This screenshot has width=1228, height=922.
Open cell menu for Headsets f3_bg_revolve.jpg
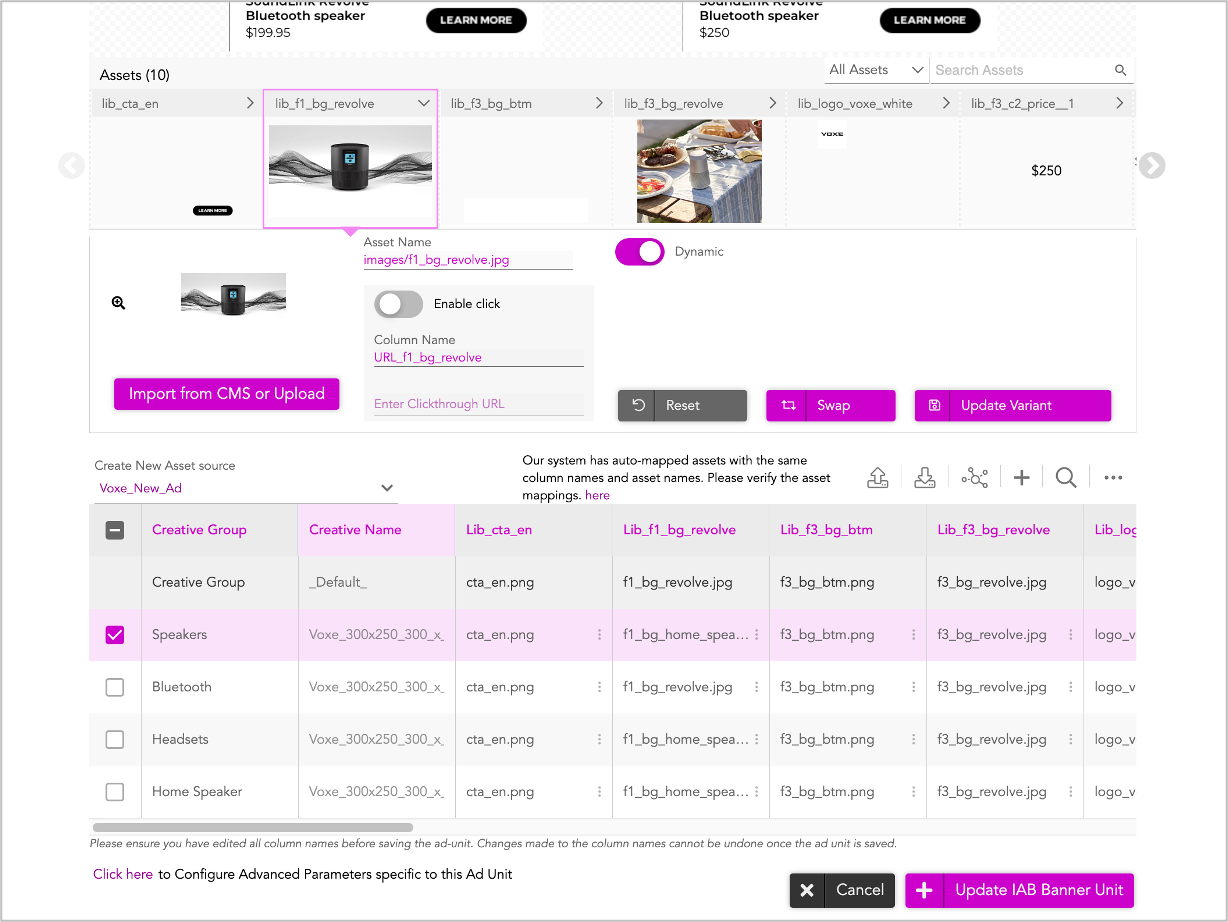(x=1071, y=739)
